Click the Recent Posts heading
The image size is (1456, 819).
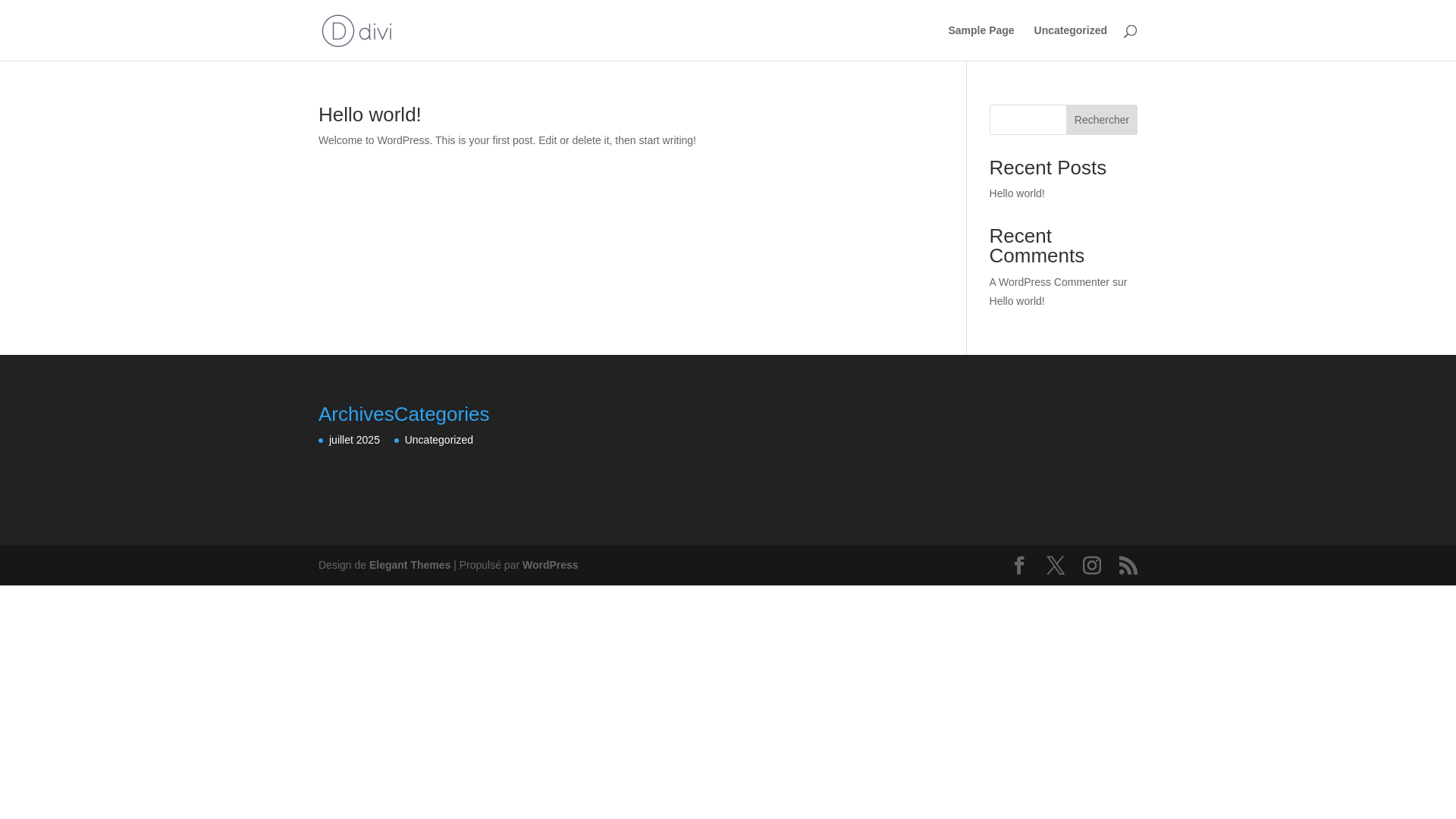coord(1047,168)
